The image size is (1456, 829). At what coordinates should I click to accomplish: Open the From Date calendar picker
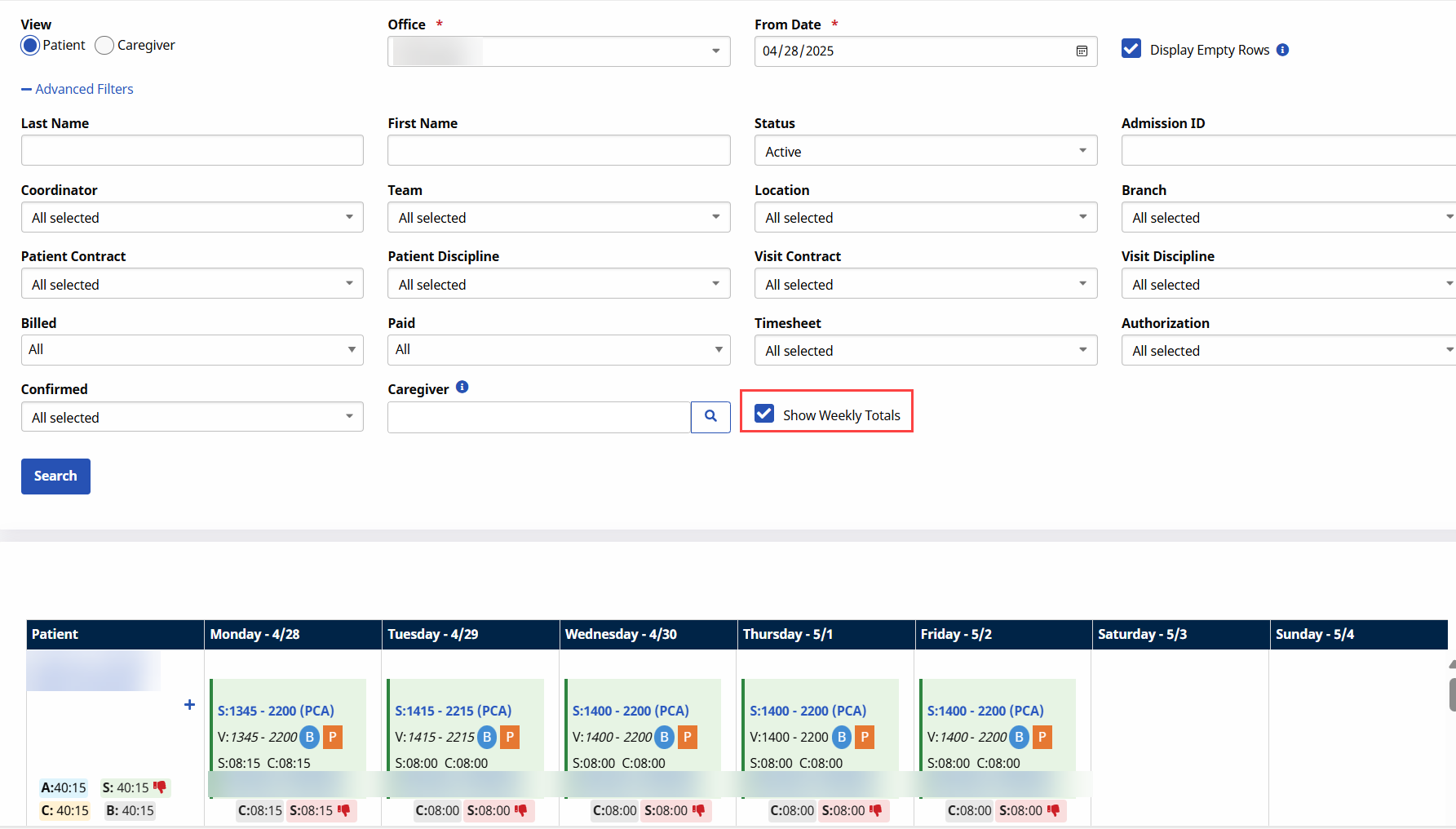[1082, 51]
